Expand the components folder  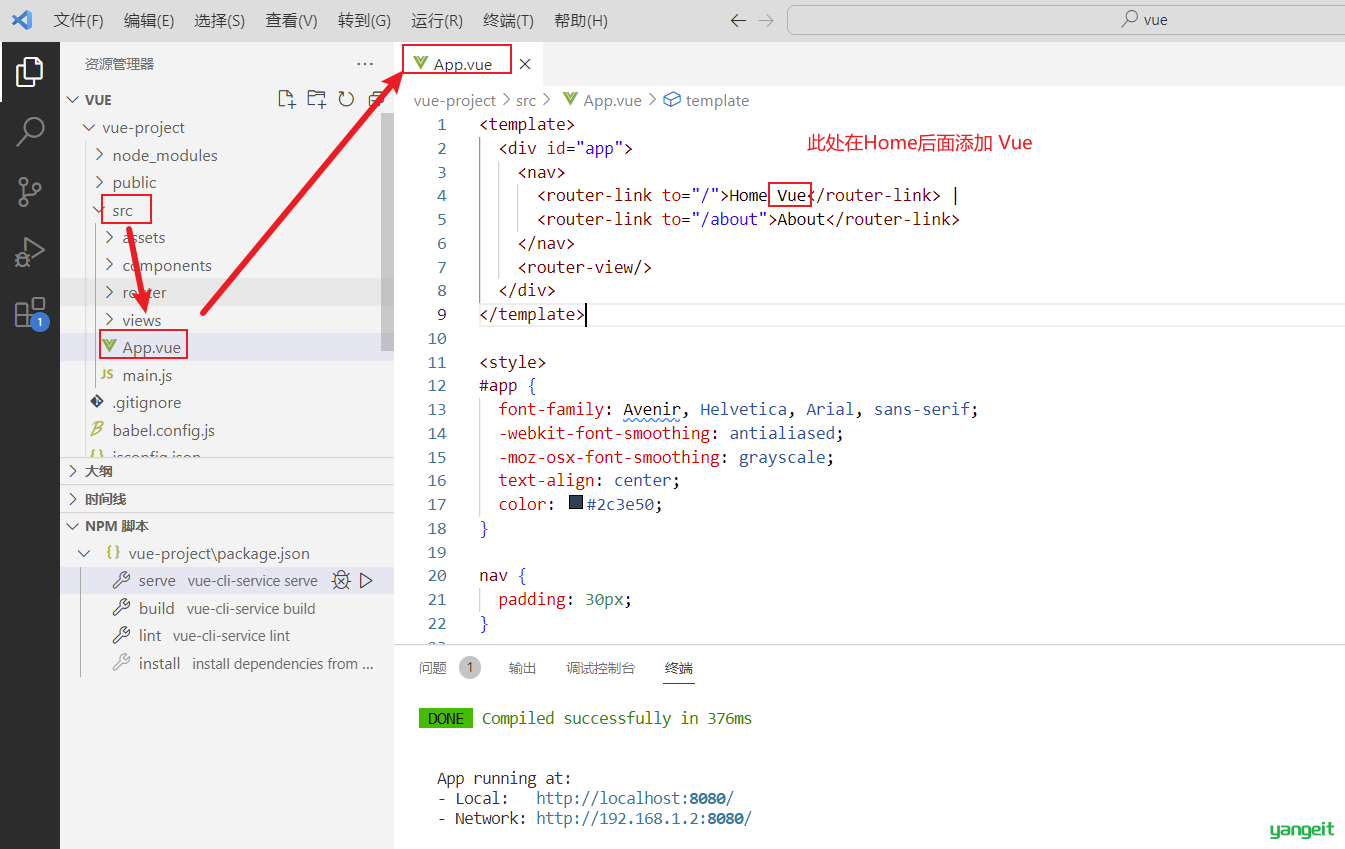[x=109, y=265]
